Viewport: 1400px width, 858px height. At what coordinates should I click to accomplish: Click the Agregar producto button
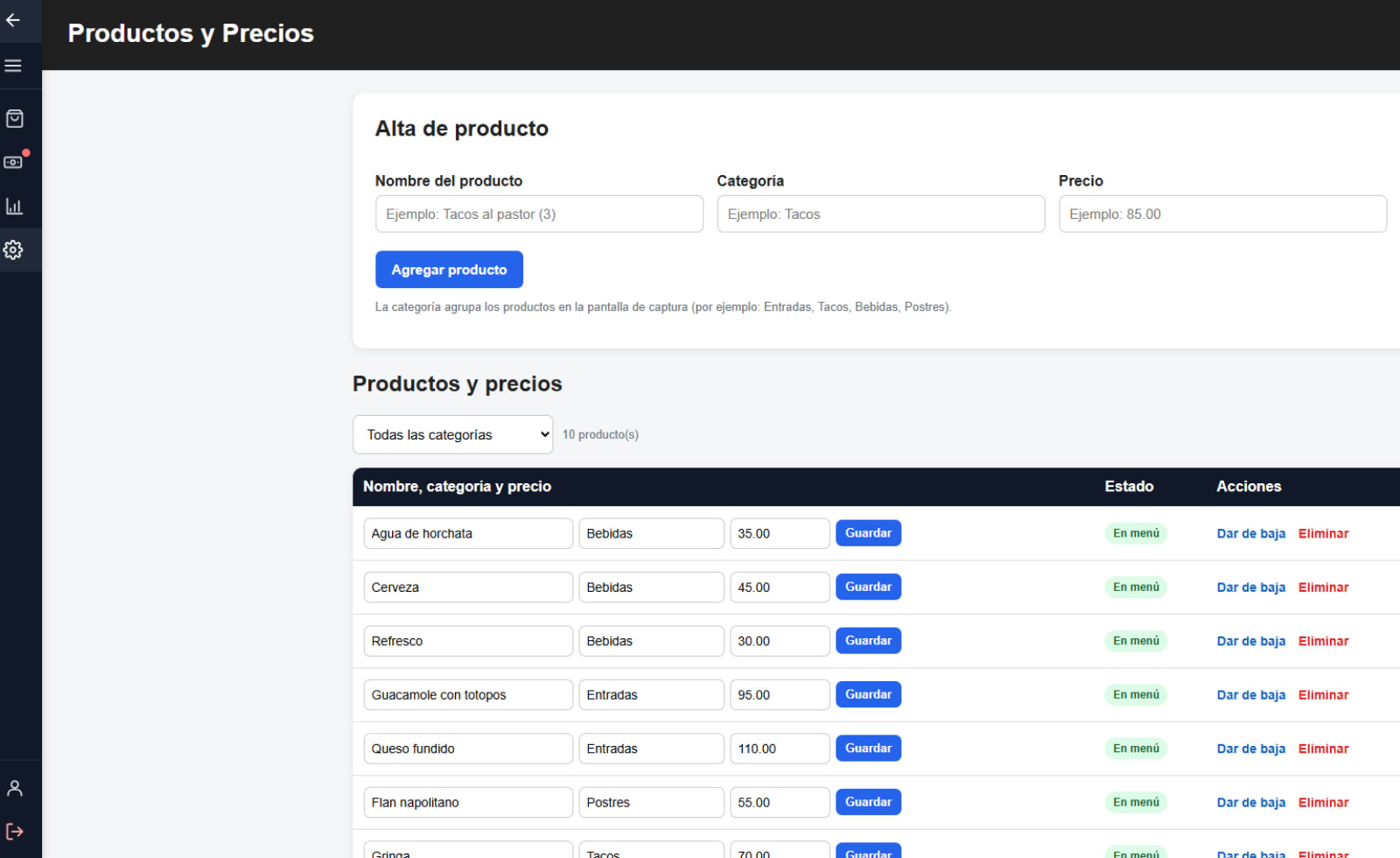449,270
